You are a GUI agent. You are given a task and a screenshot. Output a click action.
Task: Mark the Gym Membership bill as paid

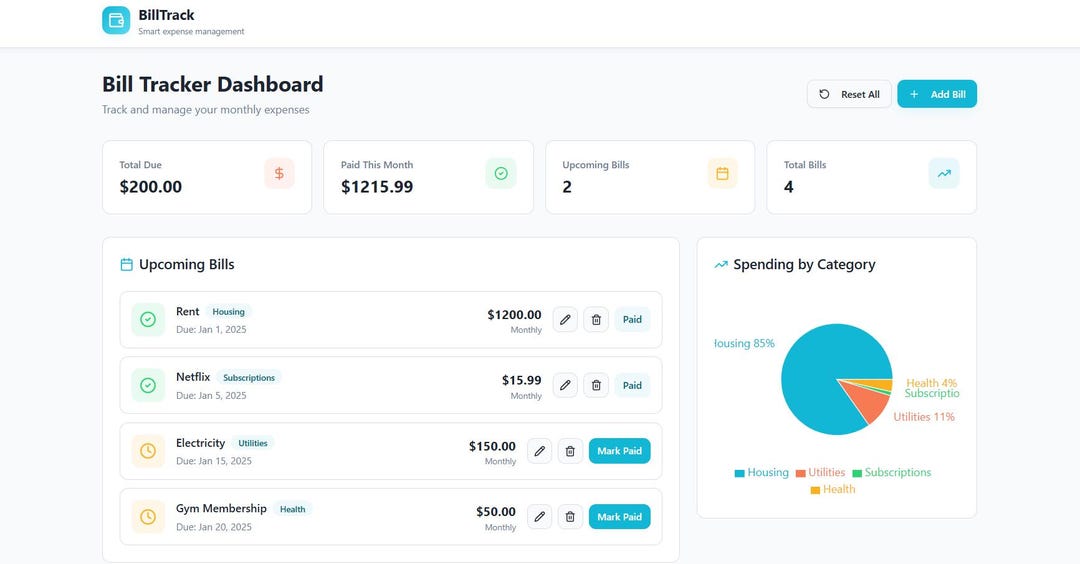coord(619,516)
